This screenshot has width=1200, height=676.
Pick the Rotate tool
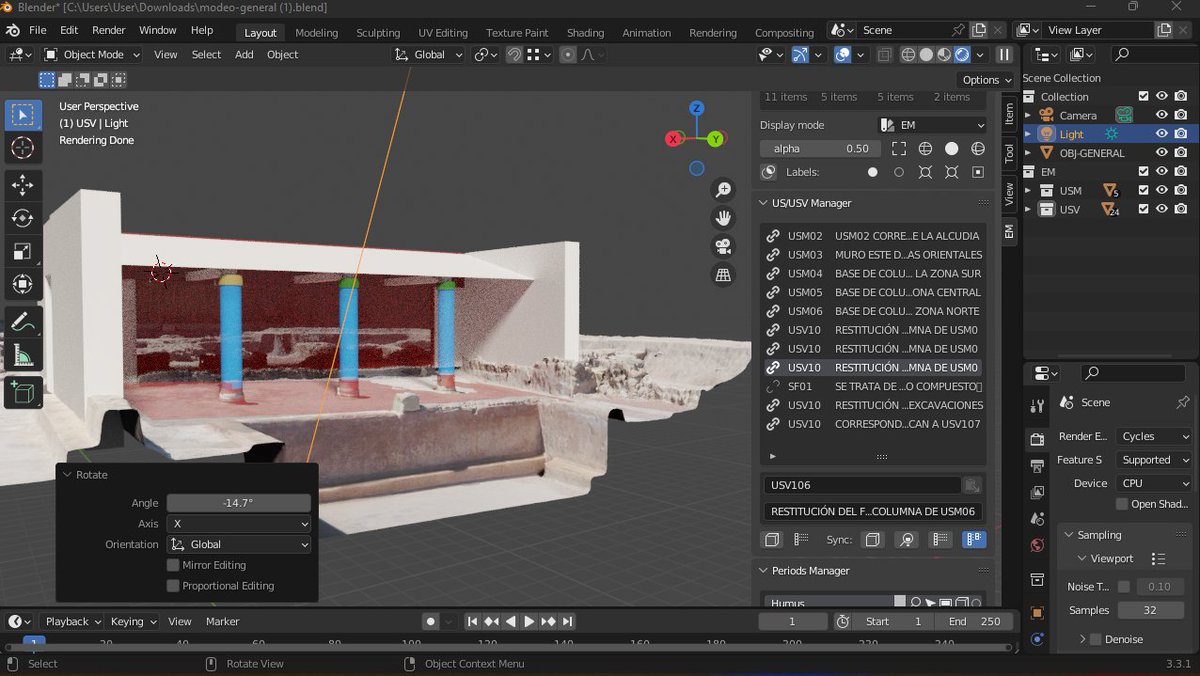22,218
